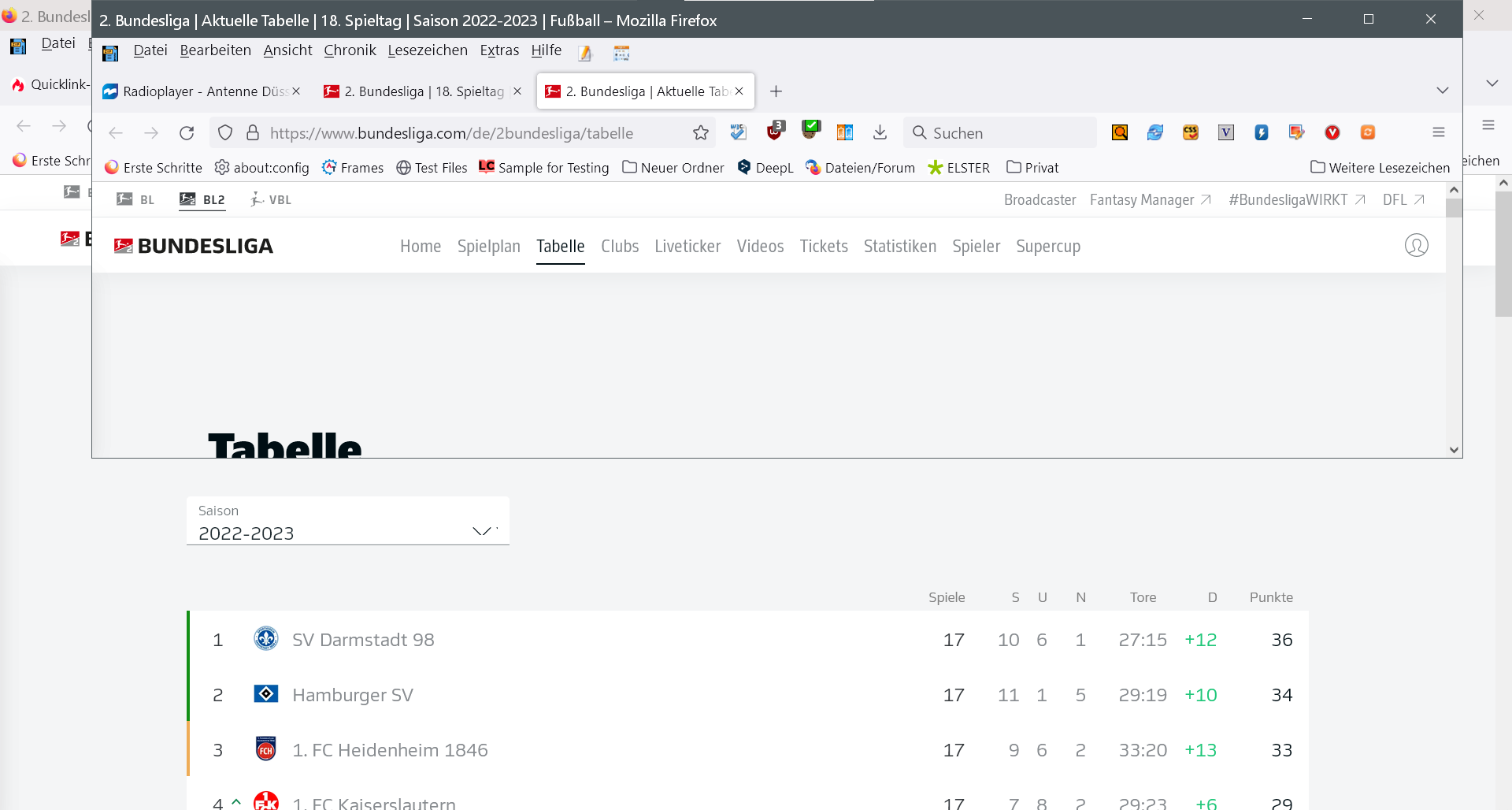This screenshot has height=810, width=1512.
Task: Click the bundesliga.com address bar URL
Action: [451, 133]
